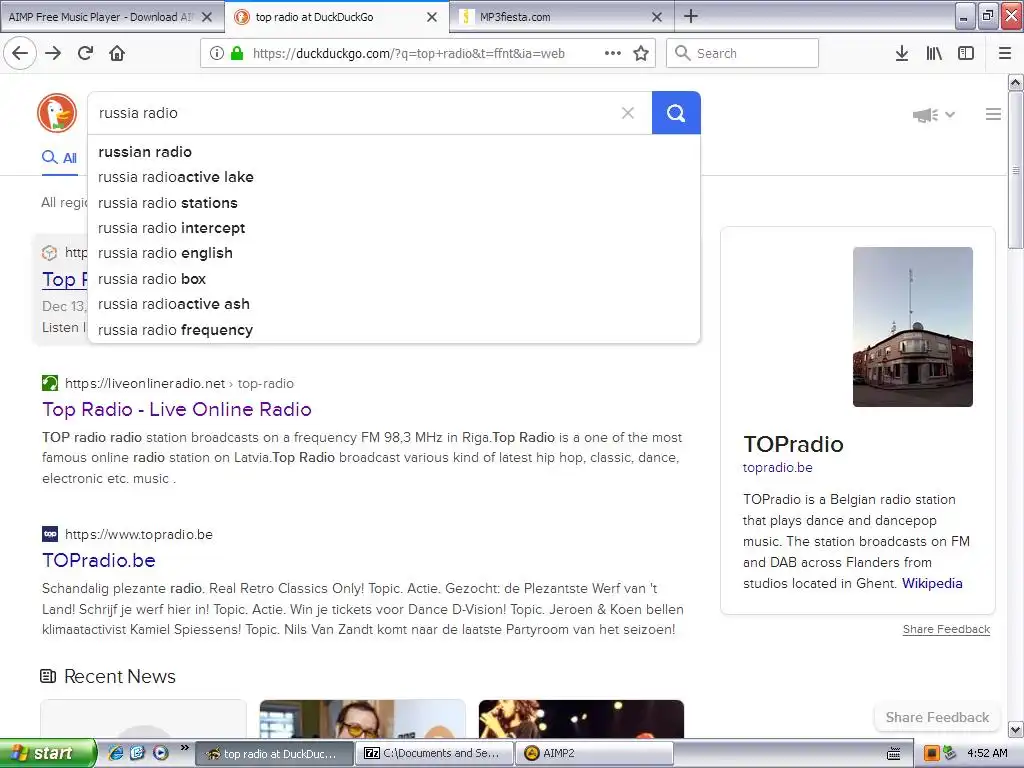
Task: Open the Downloads toolbar icon
Action: (x=902, y=54)
